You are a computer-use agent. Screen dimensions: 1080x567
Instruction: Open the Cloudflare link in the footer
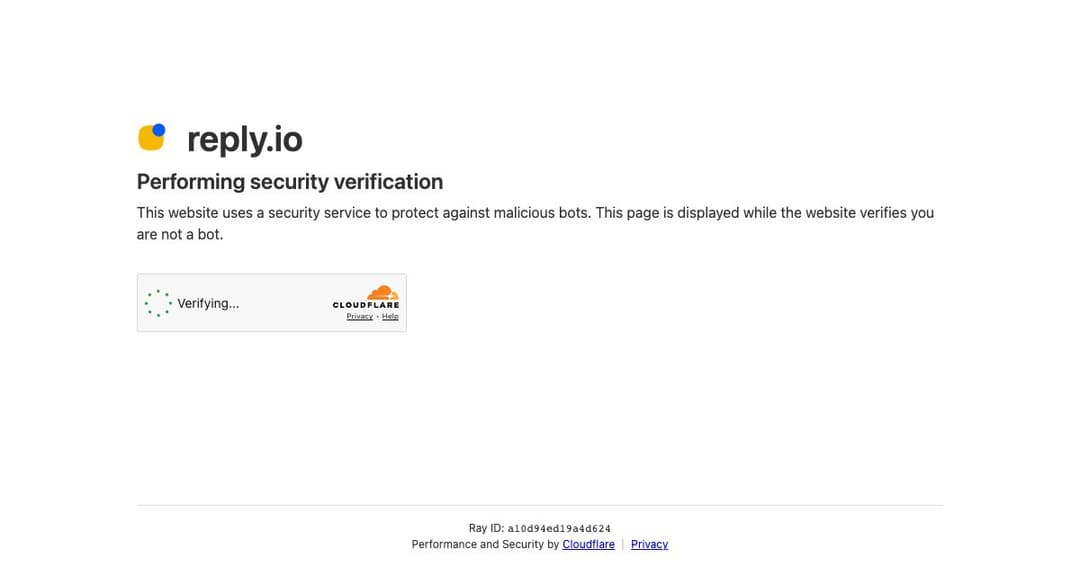tap(588, 544)
